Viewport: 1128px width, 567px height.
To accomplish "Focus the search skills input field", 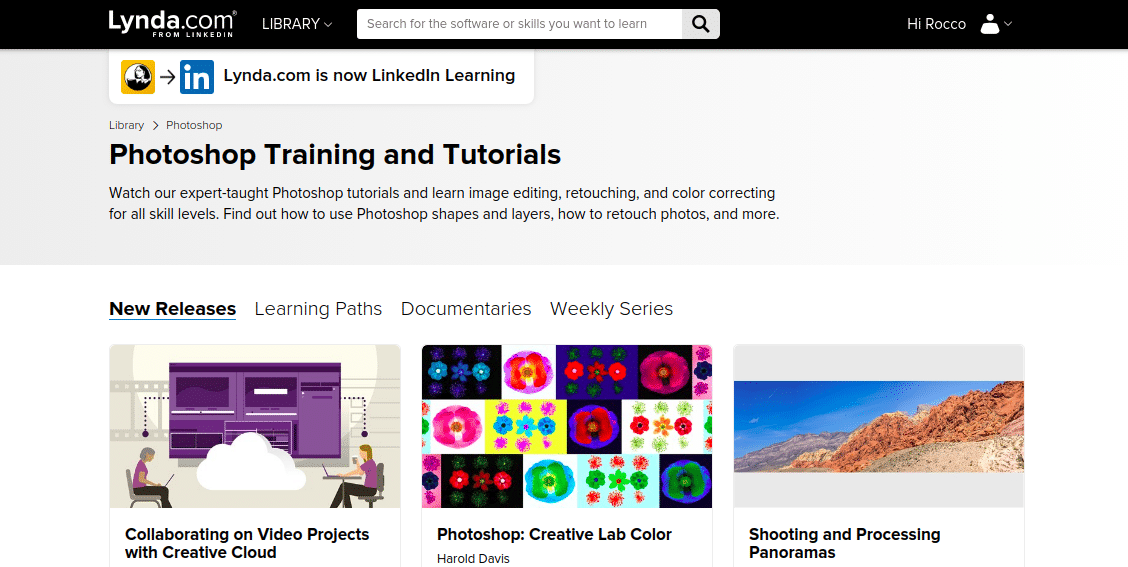I will click(519, 24).
